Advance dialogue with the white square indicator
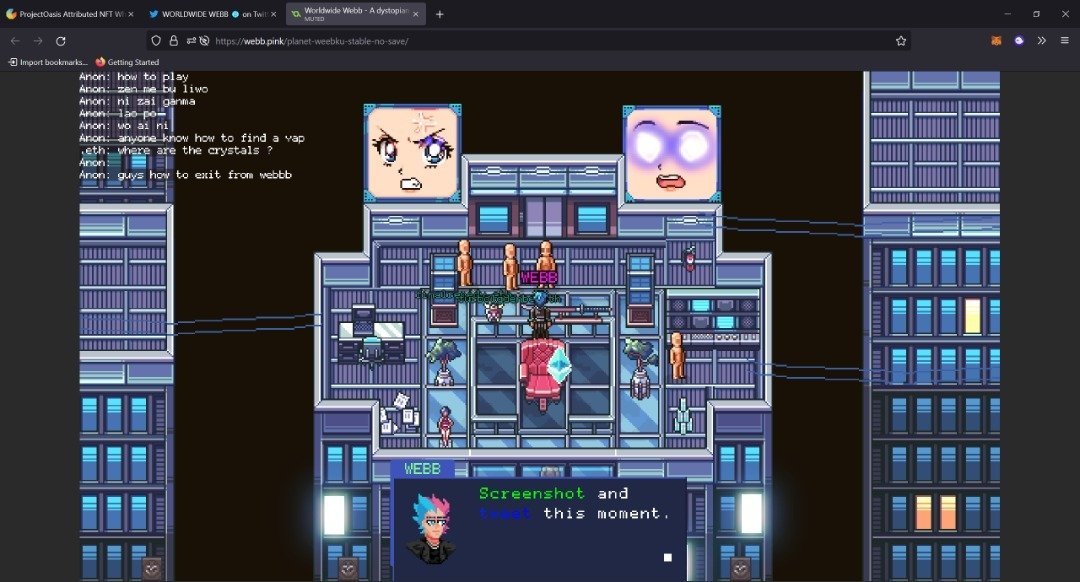This screenshot has height=582, width=1080. (x=667, y=557)
